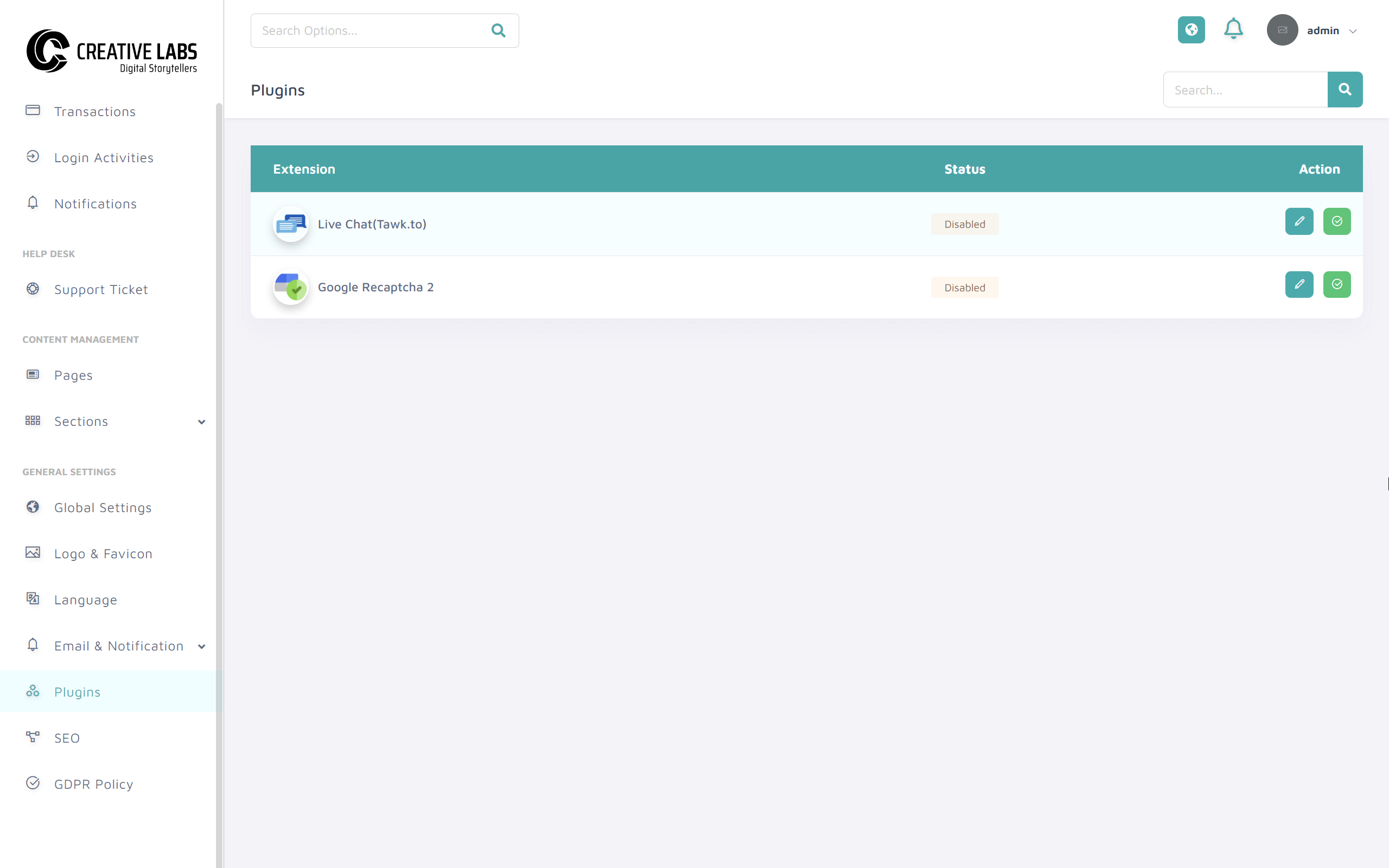Click the Support Ticket life-ring icon
This screenshot has height=868, width=1389.
(33, 289)
